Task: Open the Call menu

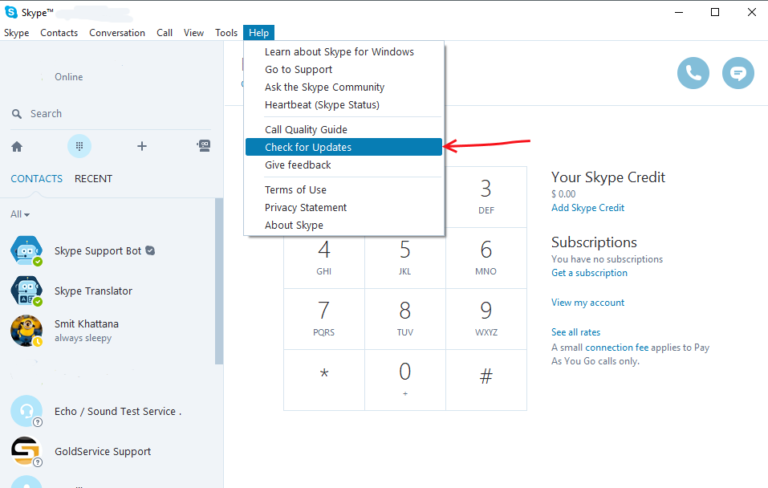Action: pos(165,33)
